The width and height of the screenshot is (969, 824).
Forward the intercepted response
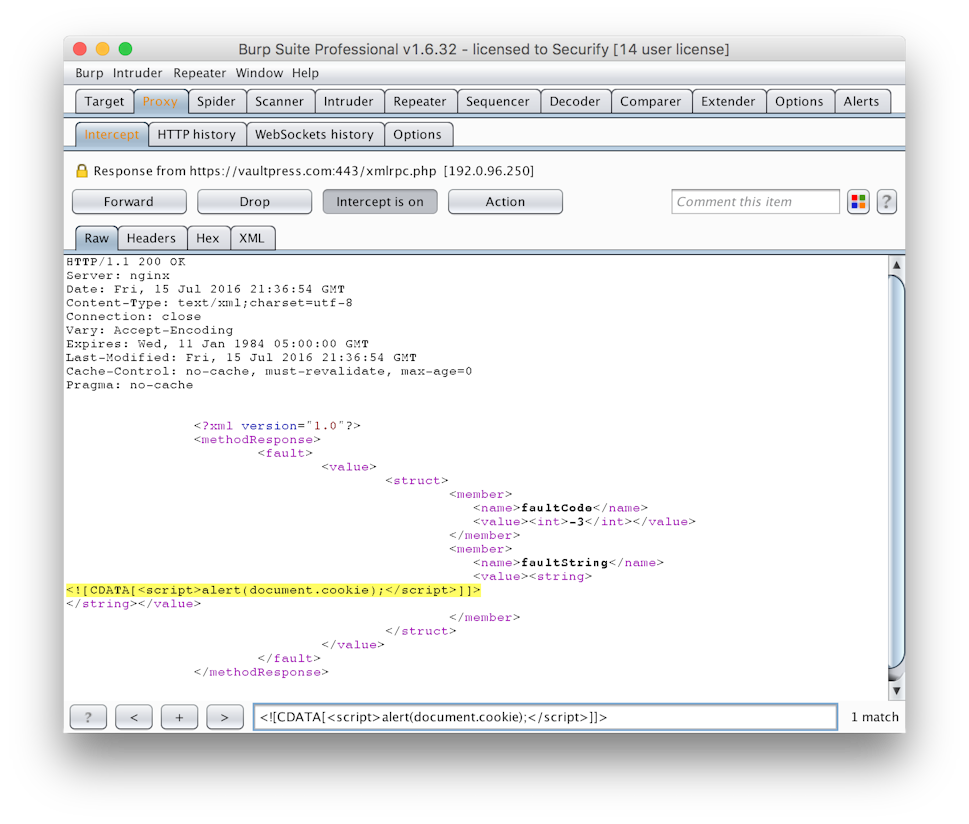pyautogui.click(x=129, y=202)
